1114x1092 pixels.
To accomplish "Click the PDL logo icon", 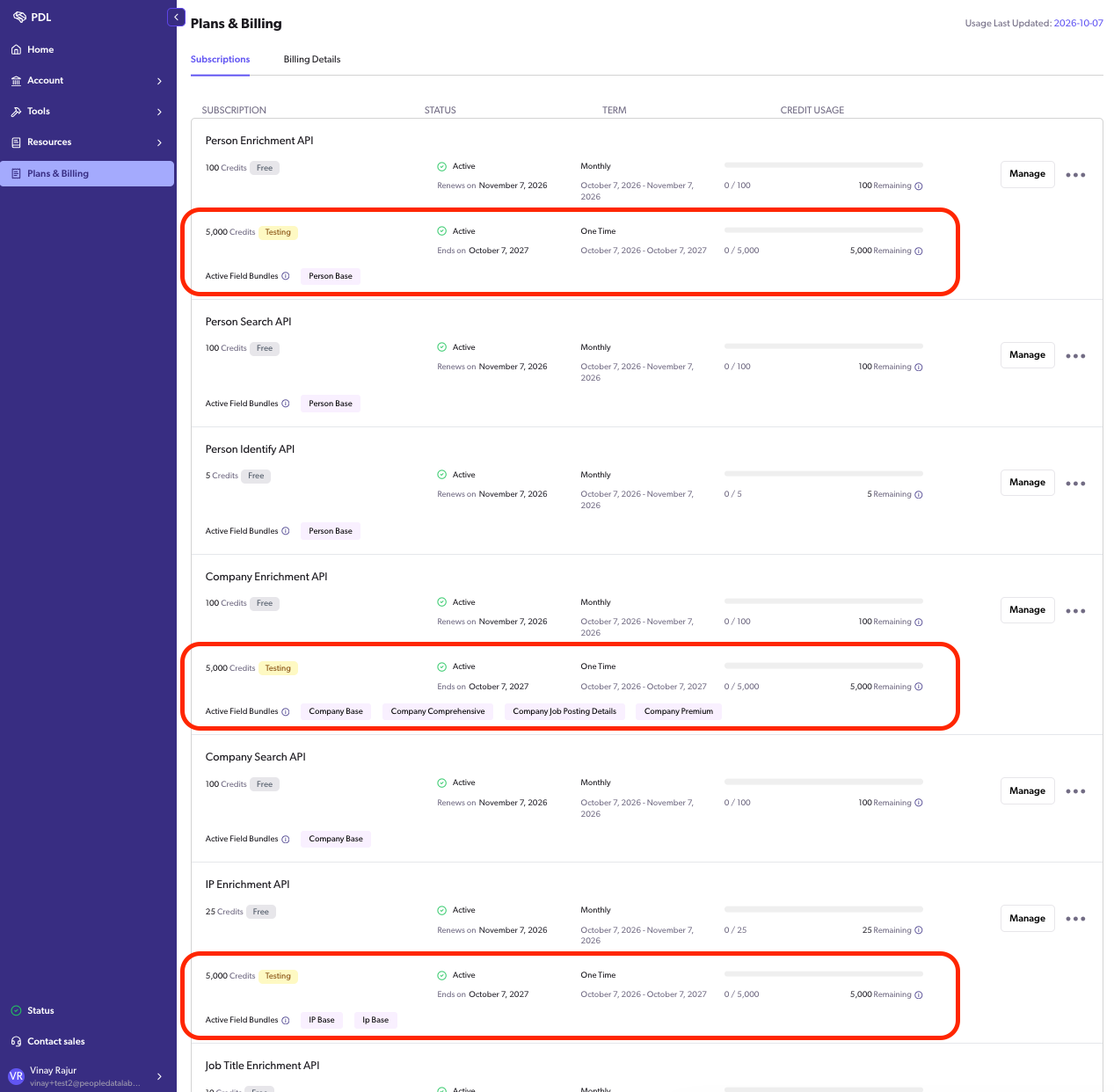I will coord(19,17).
